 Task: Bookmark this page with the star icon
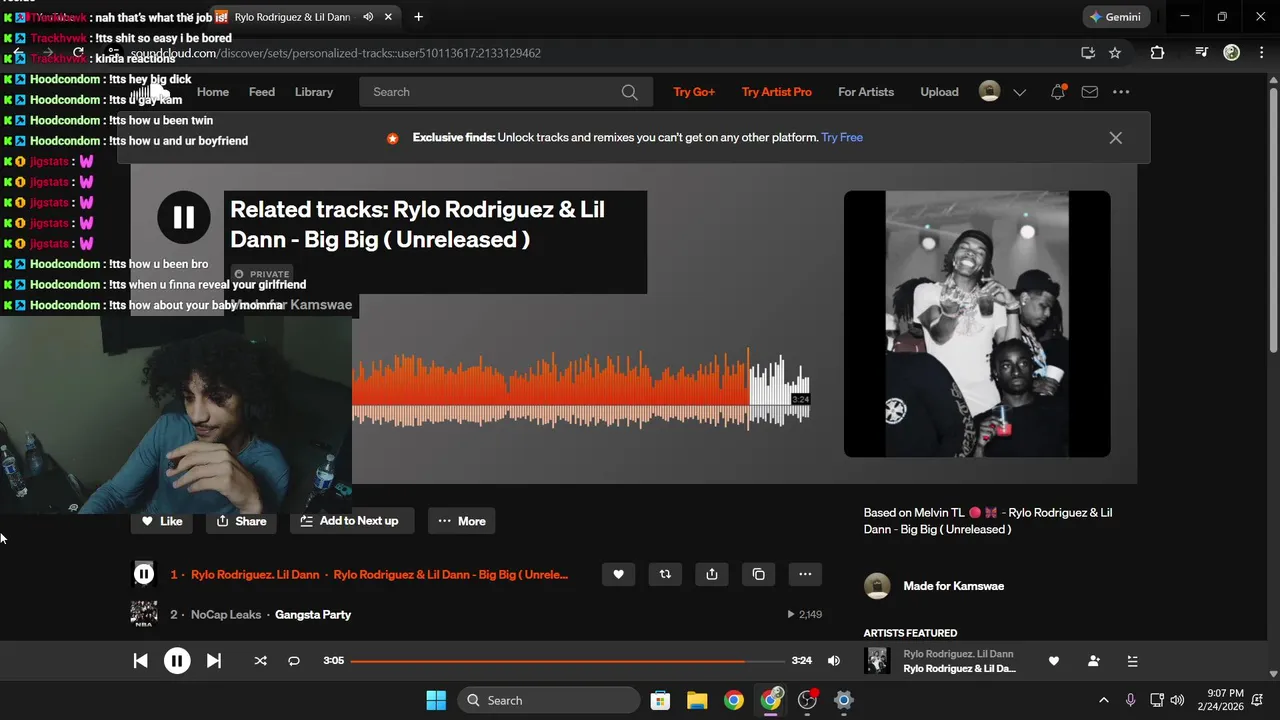pos(1115,53)
